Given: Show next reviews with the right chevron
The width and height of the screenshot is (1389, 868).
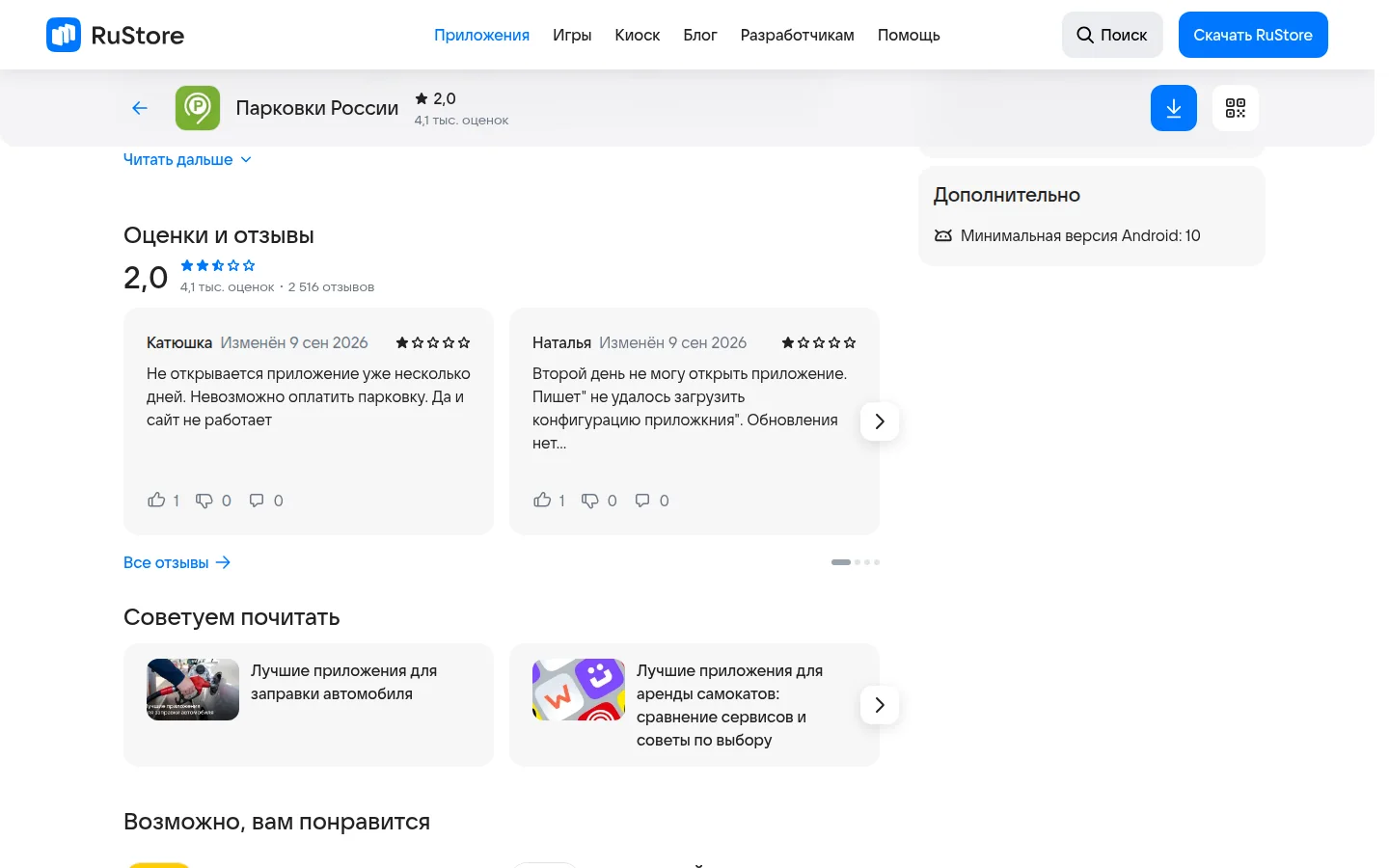Looking at the screenshot, I should tap(880, 421).
